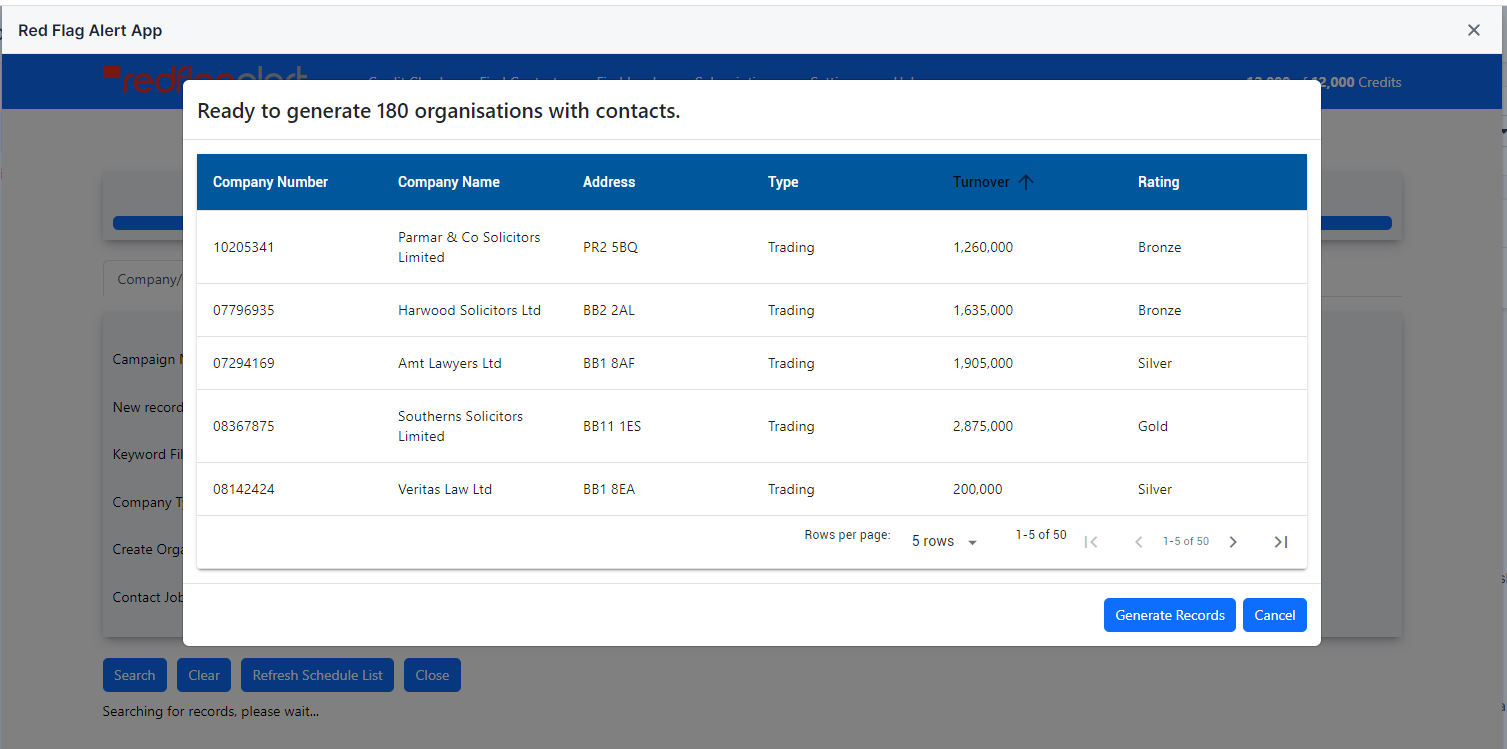Go to the previous page of results
Viewport: 1507px width, 749px height.
click(x=1138, y=541)
